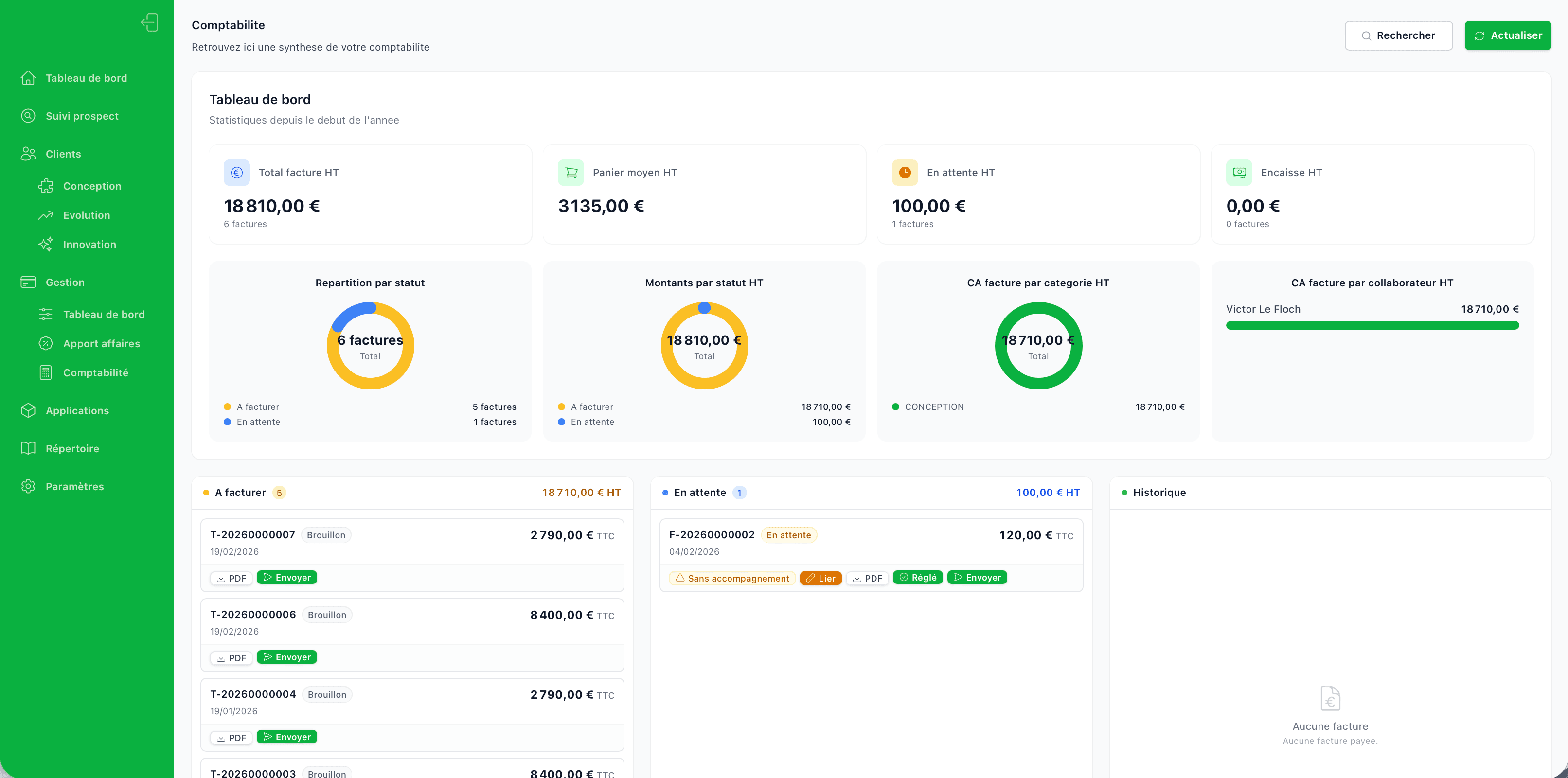The image size is (1568, 778).
Task: Collapse the Gestion sidebar section
Action: tap(65, 283)
